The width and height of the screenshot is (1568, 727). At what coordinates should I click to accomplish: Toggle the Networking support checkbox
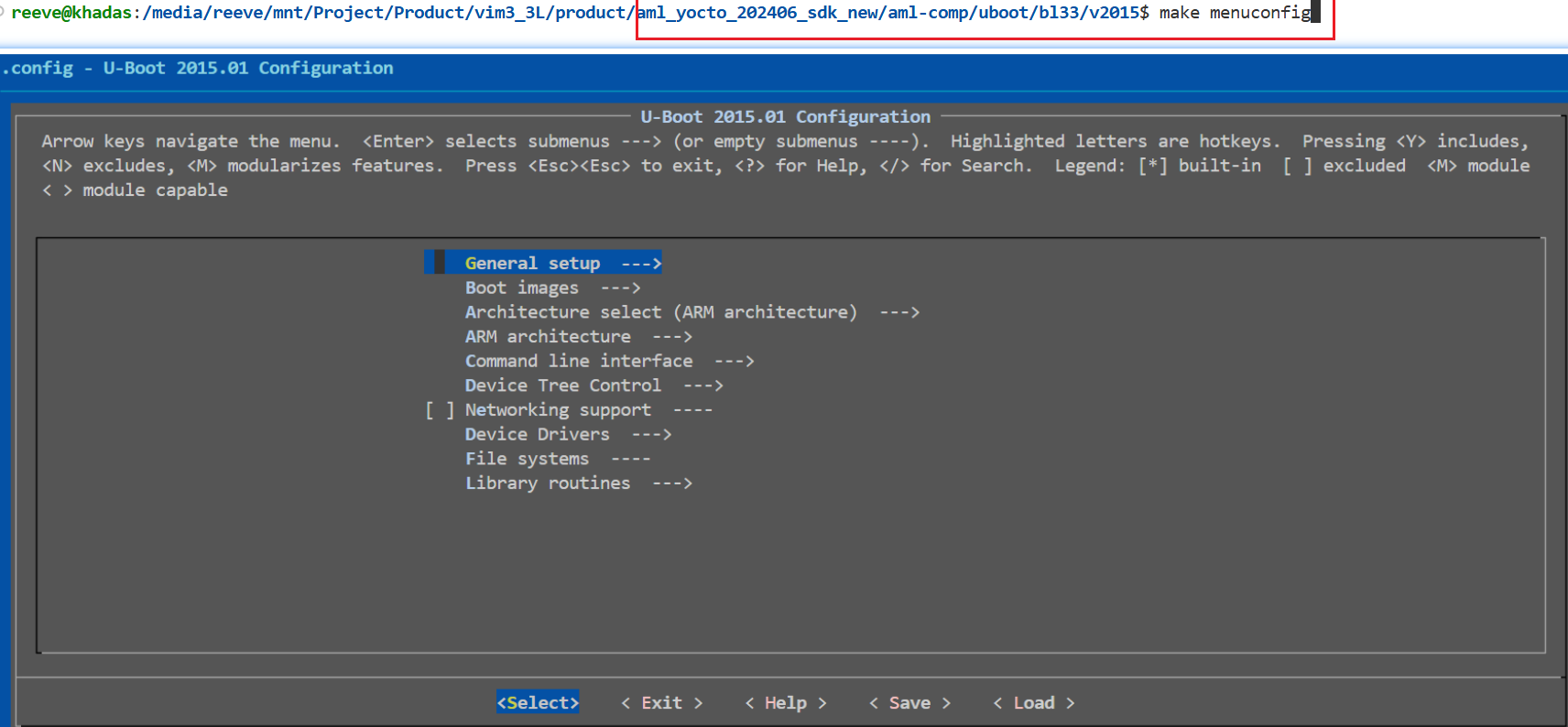tap(440, 410)
